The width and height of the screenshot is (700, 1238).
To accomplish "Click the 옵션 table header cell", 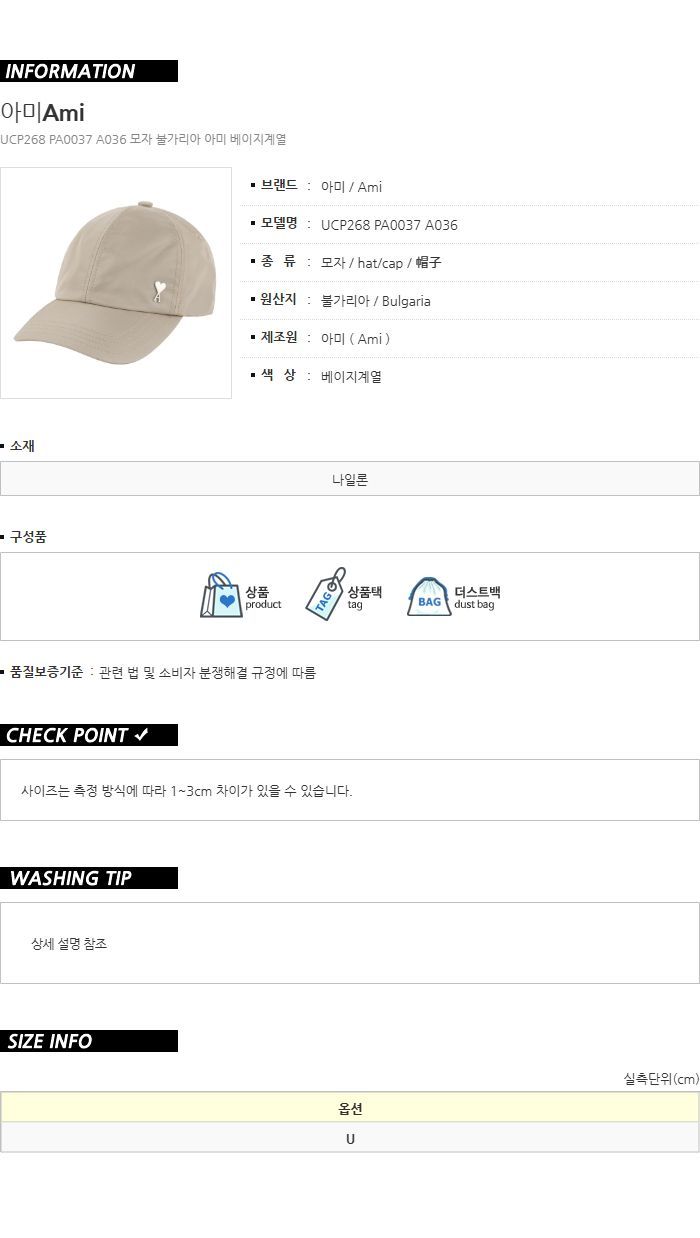I will point(350,1108).
